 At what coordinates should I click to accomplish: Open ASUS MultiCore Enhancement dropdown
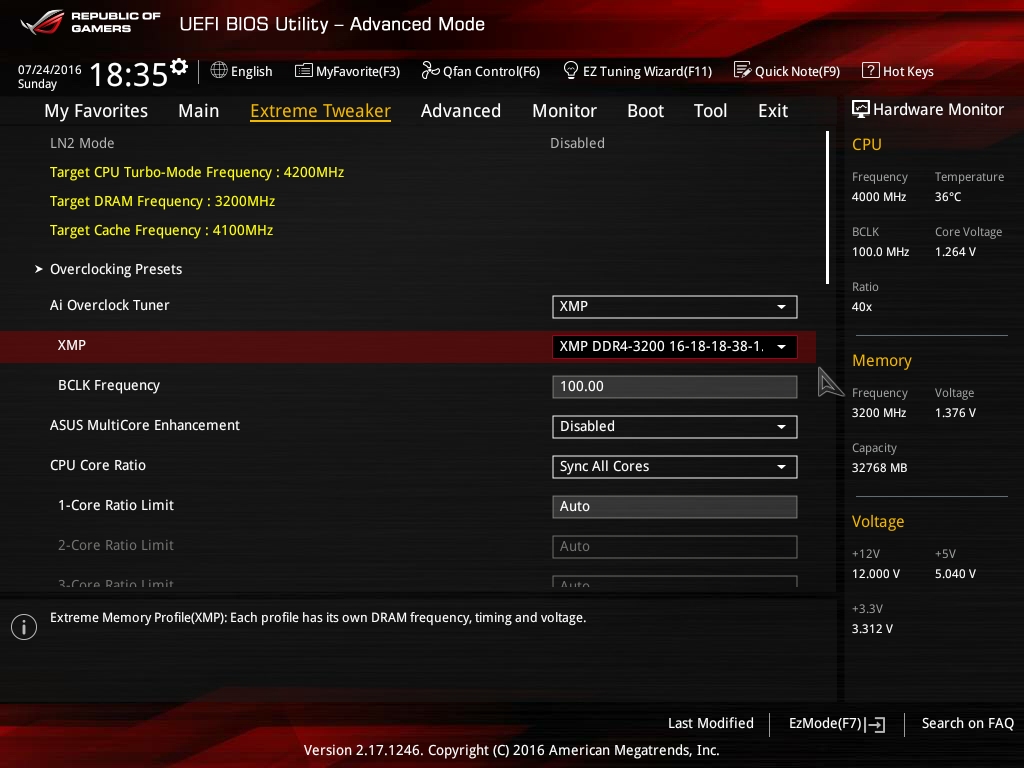click(675, 426)
